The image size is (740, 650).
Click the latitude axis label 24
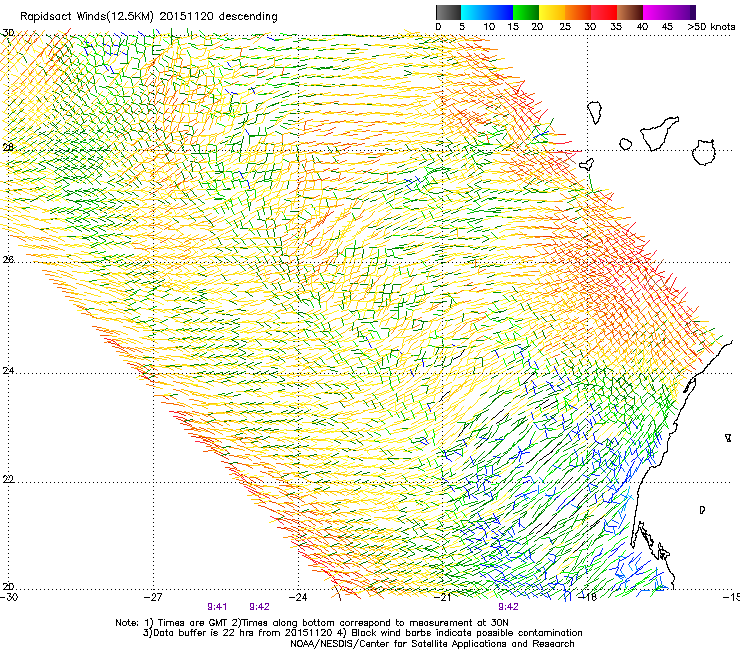coord(8,371)
